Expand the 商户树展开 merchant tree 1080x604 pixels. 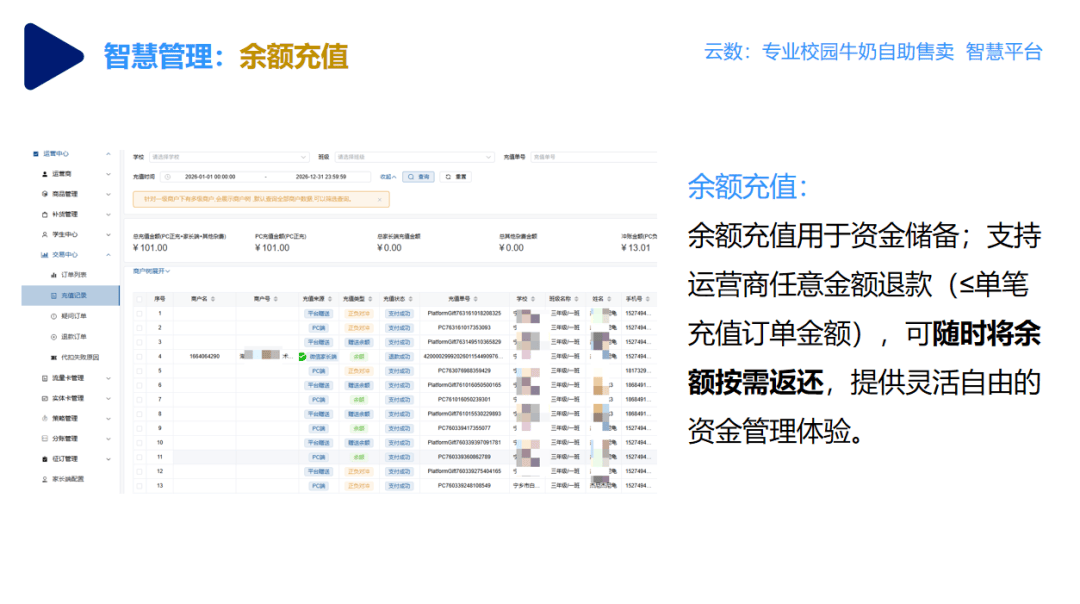[152, 271]
